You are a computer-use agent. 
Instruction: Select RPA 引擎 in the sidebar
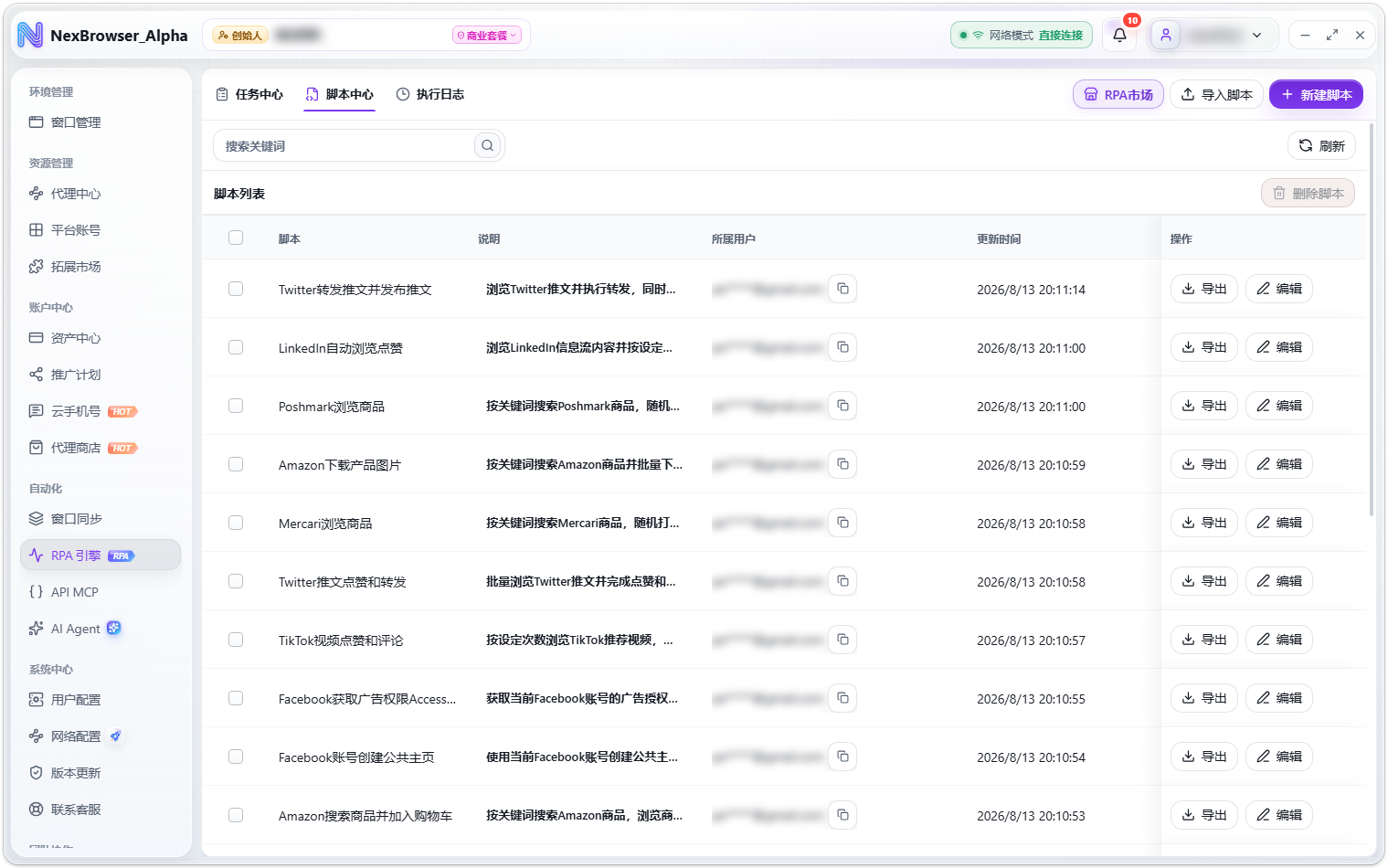pyautogui.click(x=101, y=556)
